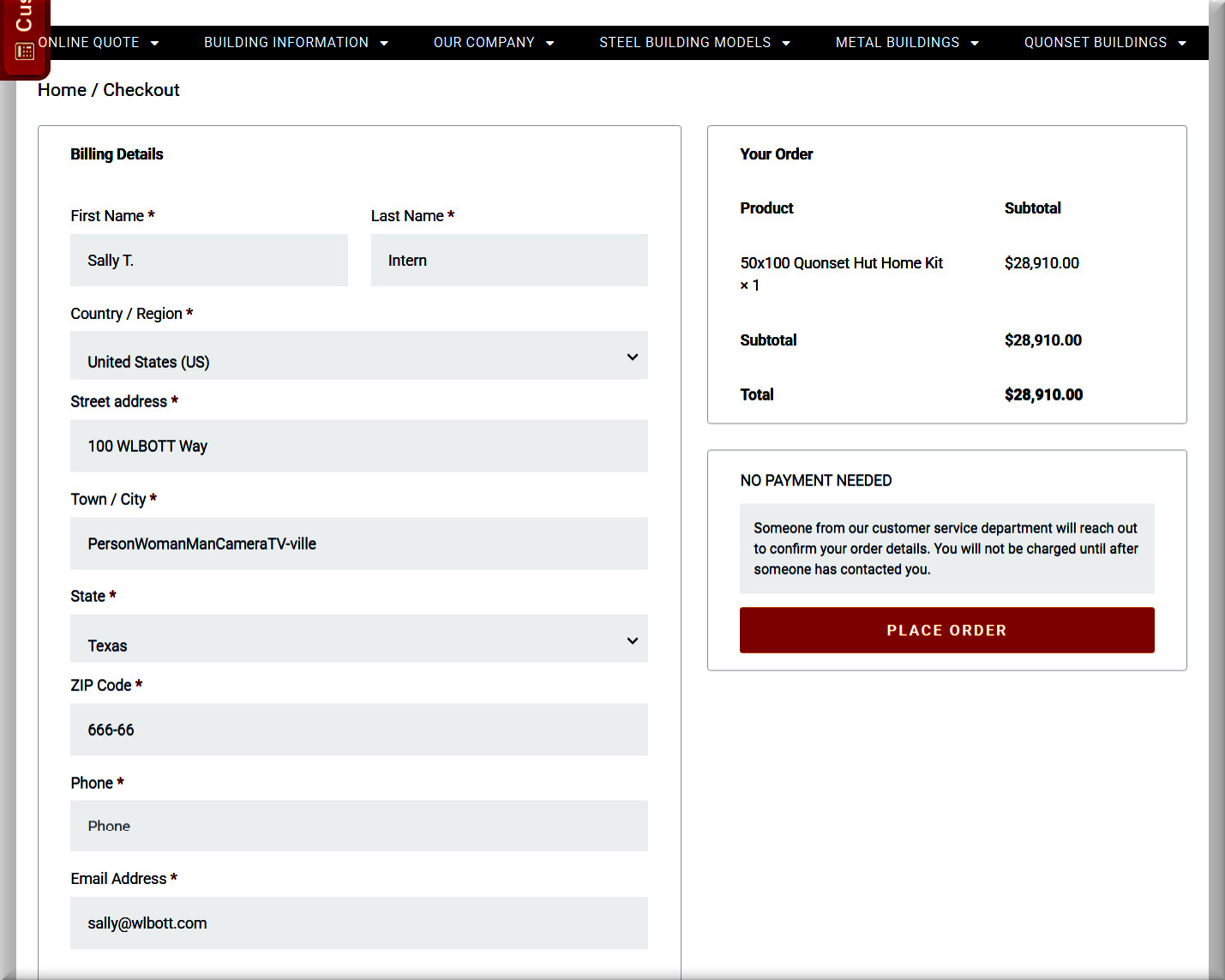
Task: Go to Home via the breadcrumb
Action: pos(62,90)
